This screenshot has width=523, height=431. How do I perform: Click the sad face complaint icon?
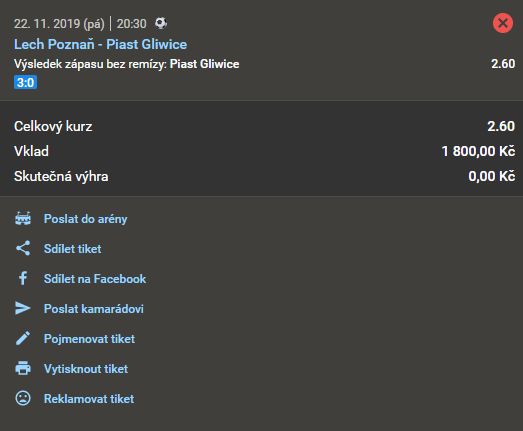(23, 398)
